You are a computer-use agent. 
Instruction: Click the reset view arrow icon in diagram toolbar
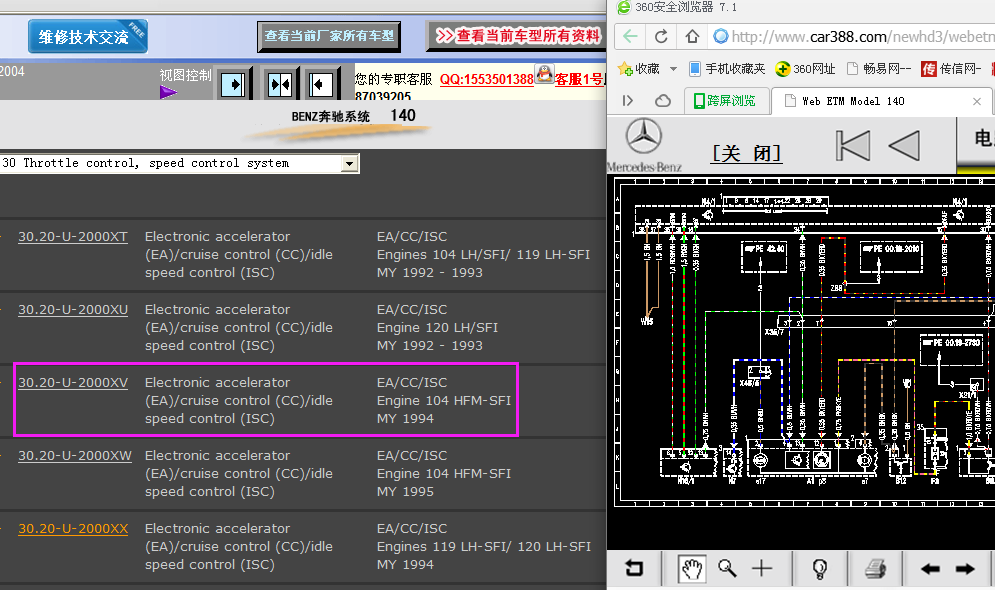tap(634, 568)
